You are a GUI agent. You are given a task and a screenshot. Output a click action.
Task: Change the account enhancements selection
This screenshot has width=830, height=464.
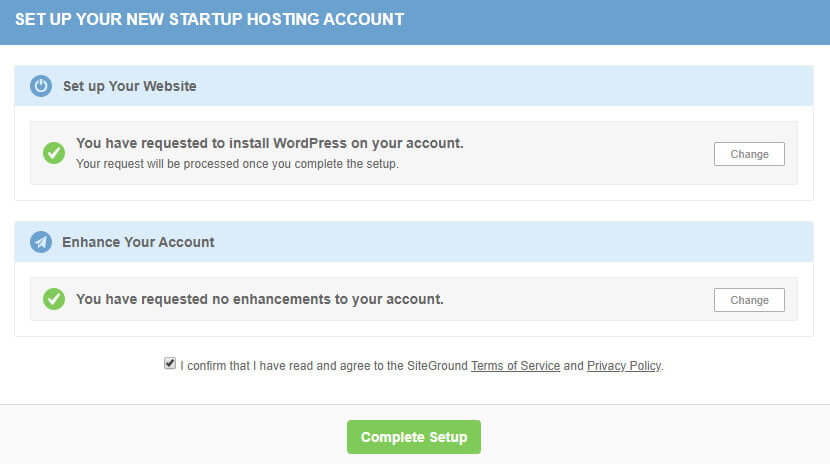pos(749,300)
